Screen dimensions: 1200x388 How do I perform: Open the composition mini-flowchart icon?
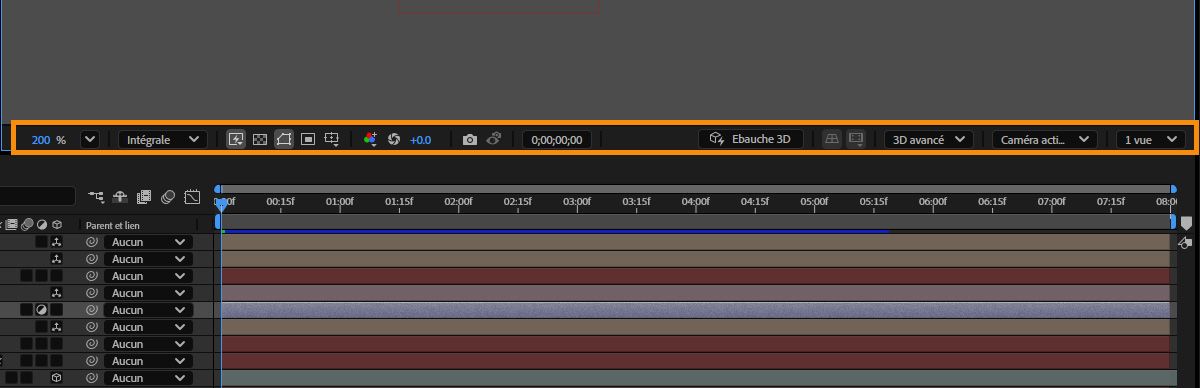click(x=96, y=196)
